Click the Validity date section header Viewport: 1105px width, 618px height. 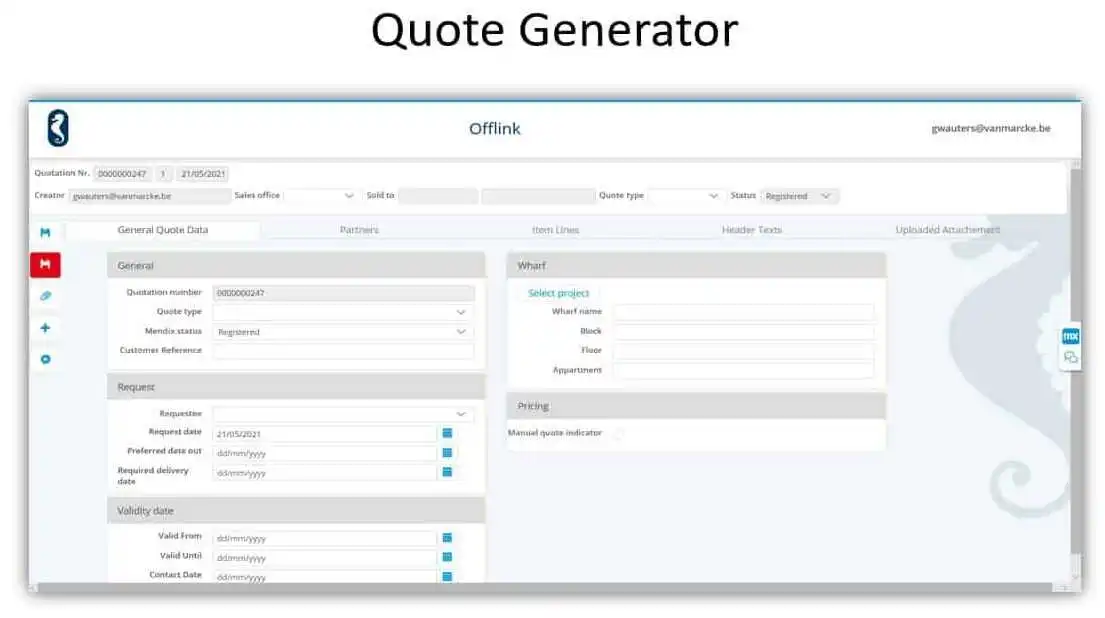296,511
